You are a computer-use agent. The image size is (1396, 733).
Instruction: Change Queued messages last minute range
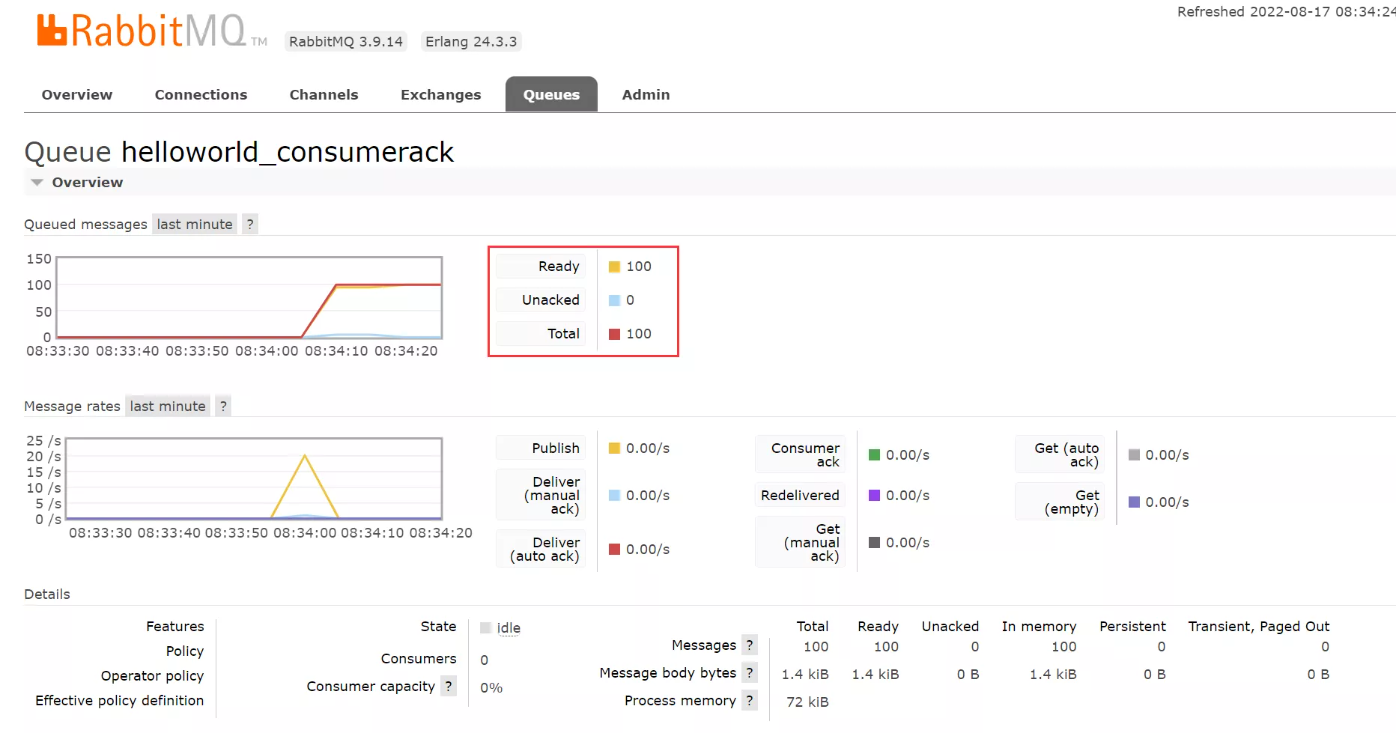195,224
